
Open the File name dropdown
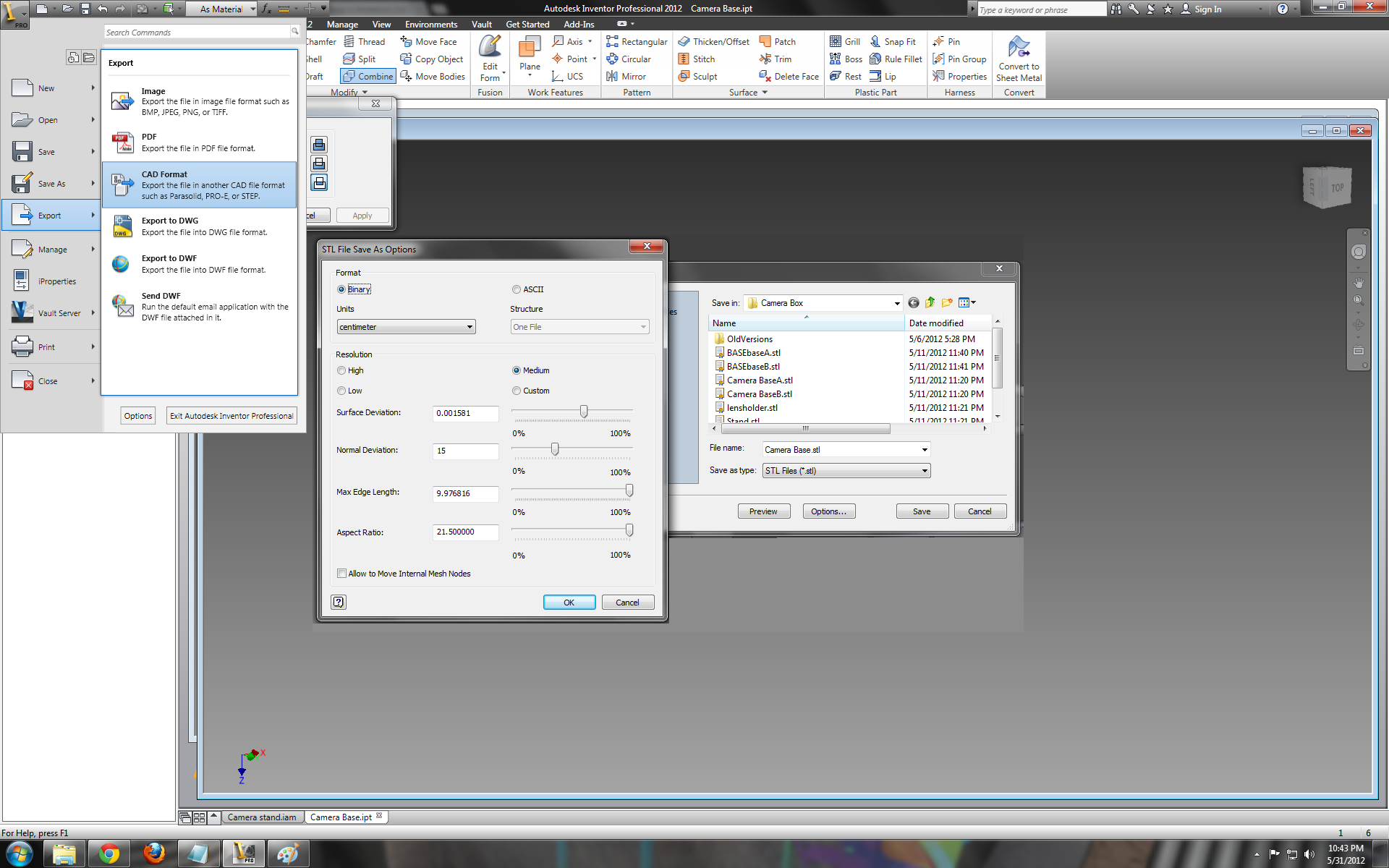point(925,450)
